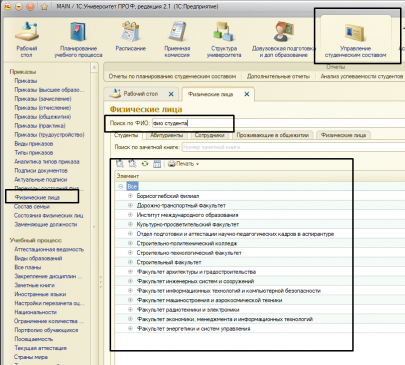Open Зачетные книги link

pos(34,285)
